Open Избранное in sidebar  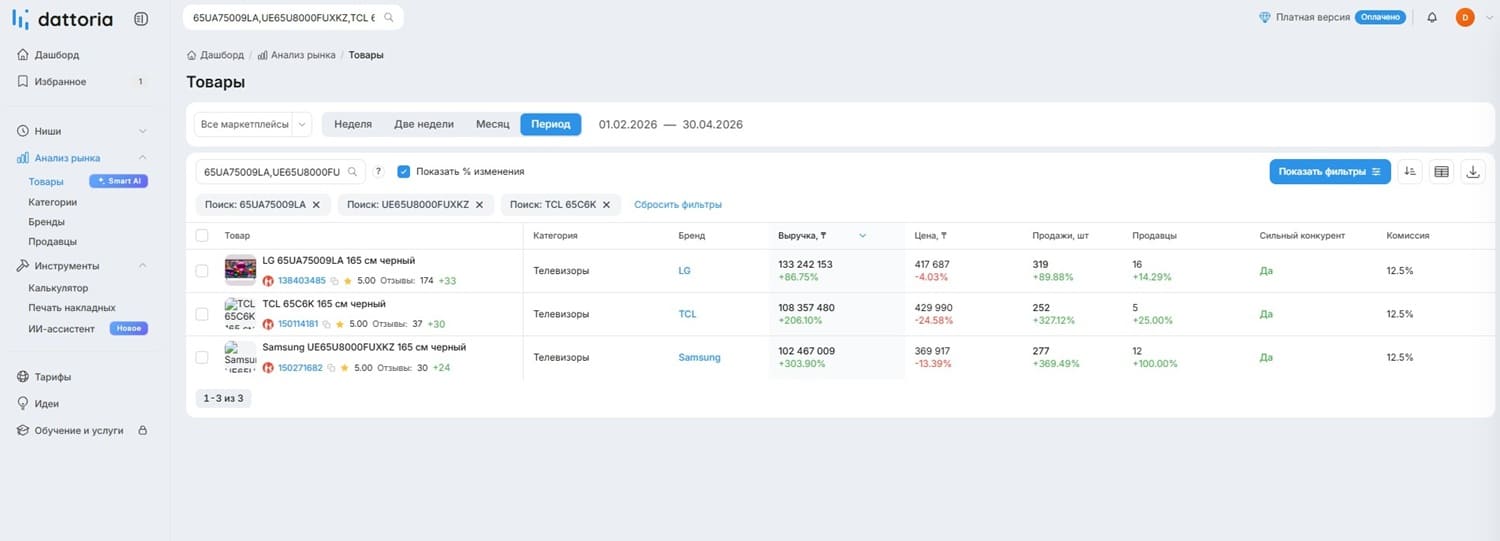(60, 82)
